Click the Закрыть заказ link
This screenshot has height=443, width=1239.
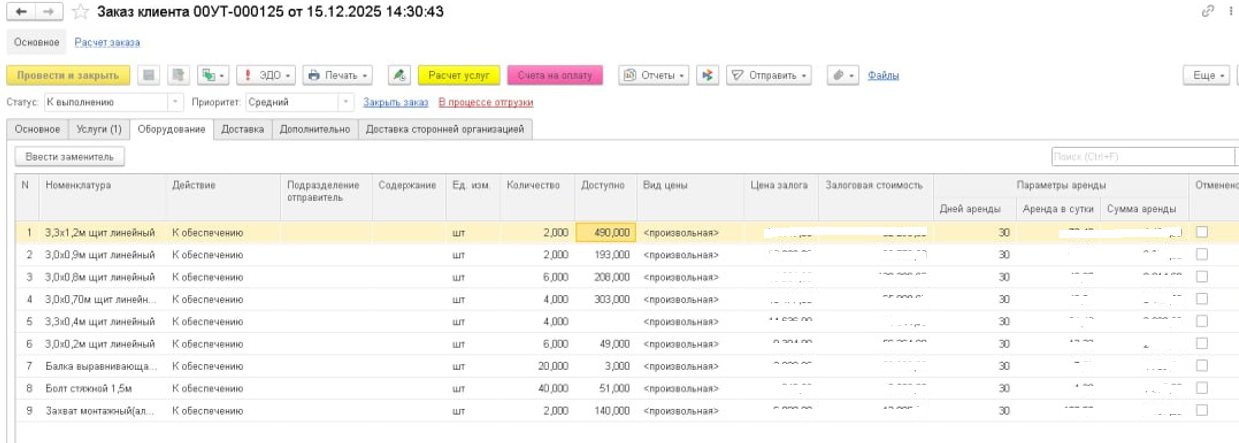click(395, 102)
